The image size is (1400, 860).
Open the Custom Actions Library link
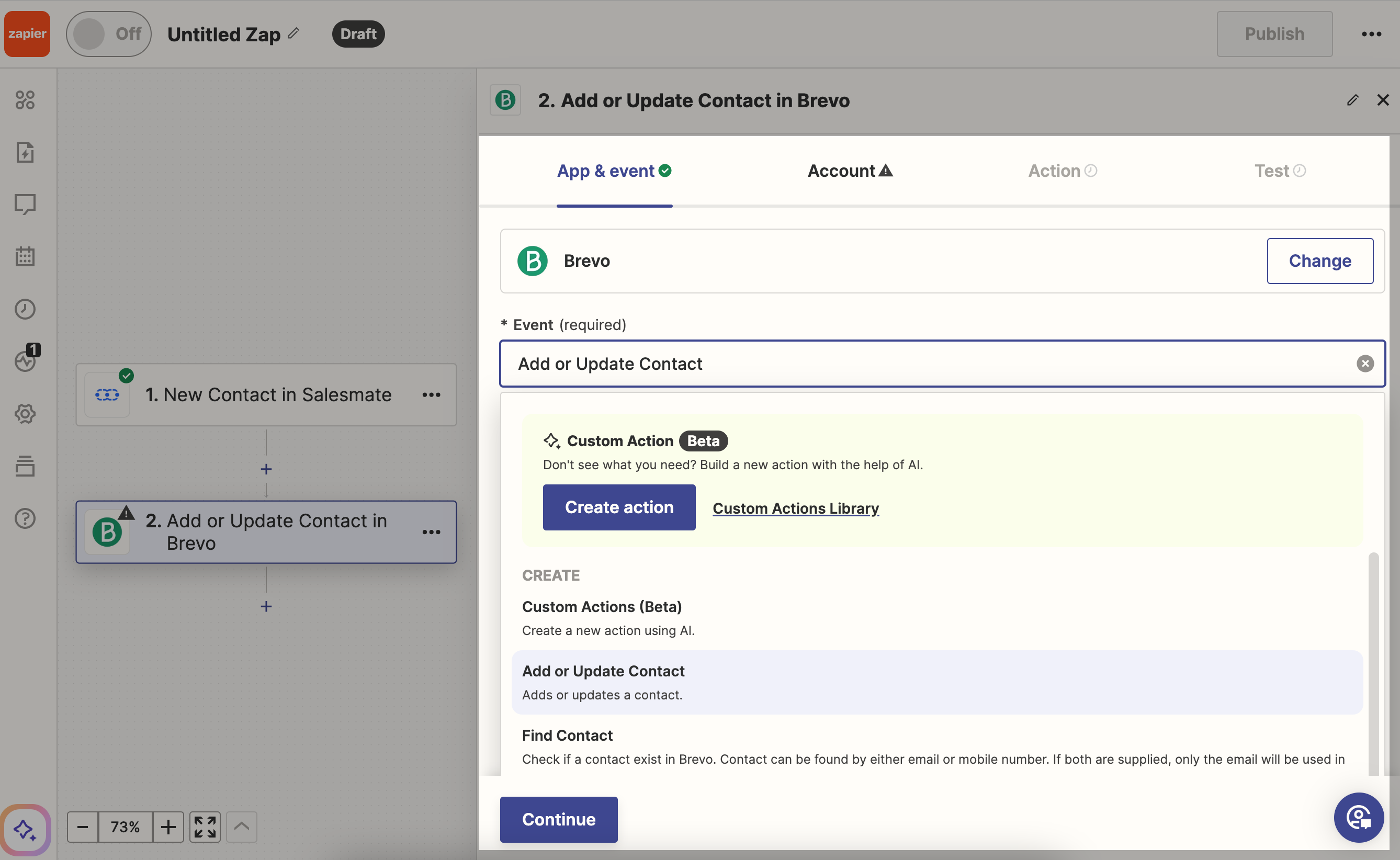pos(795,508)
